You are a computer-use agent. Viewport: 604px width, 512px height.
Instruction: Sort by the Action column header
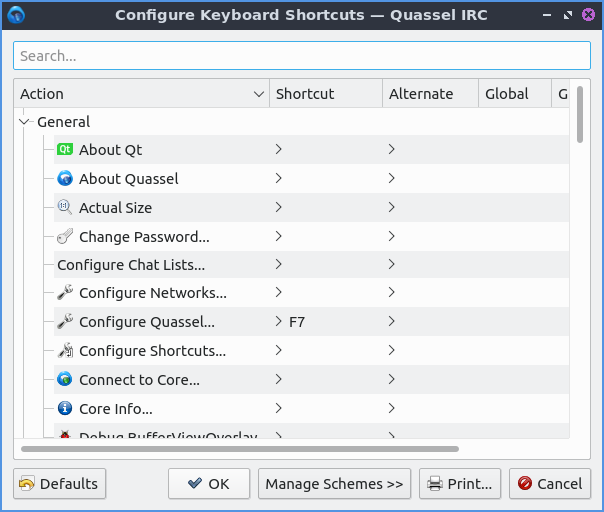[140, 94]
